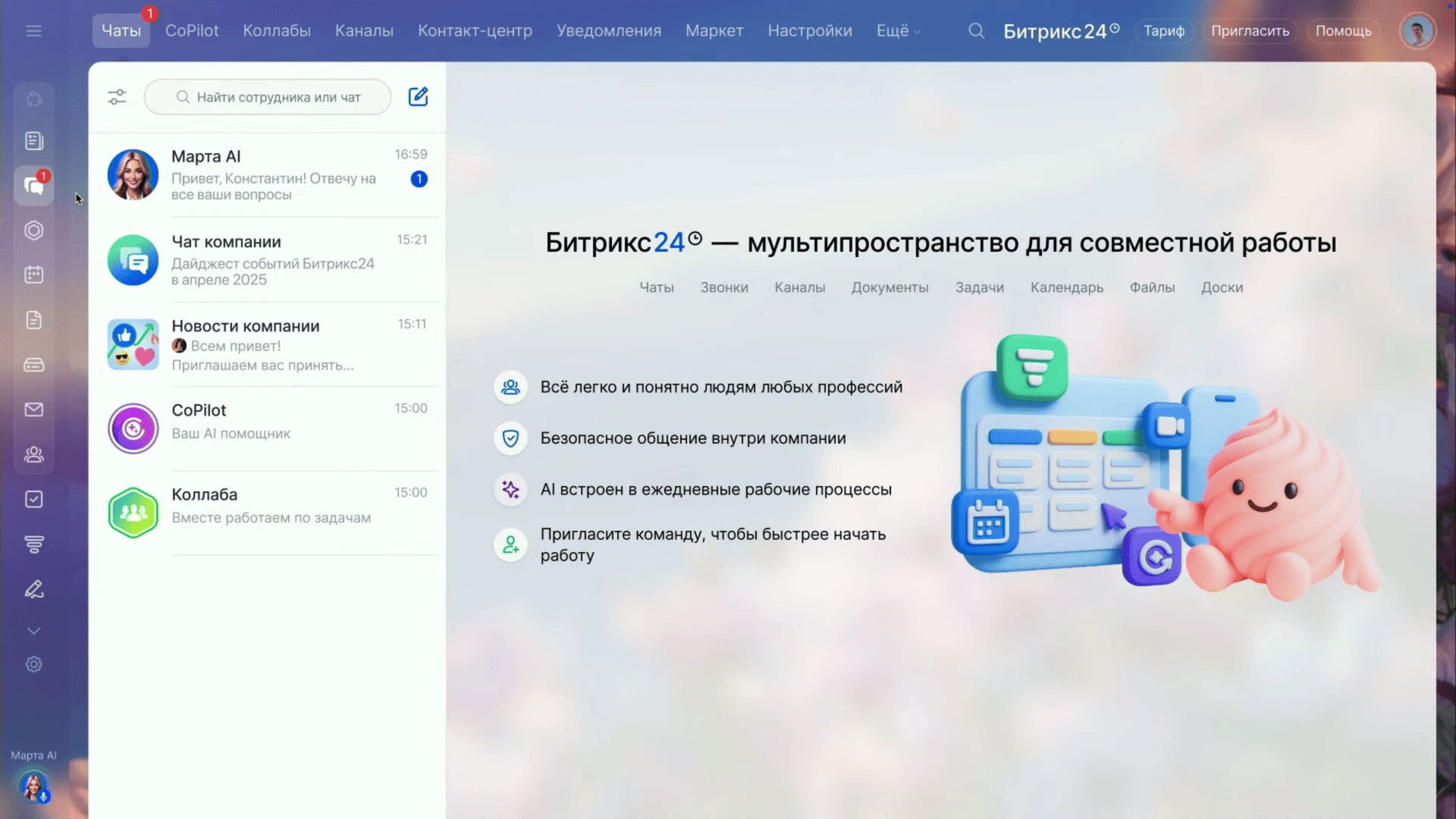This screenshot has height=819, width=1456.
Task: Open the user profile avatar menu
Action: pyautogui.click(x=1417, y=31)
